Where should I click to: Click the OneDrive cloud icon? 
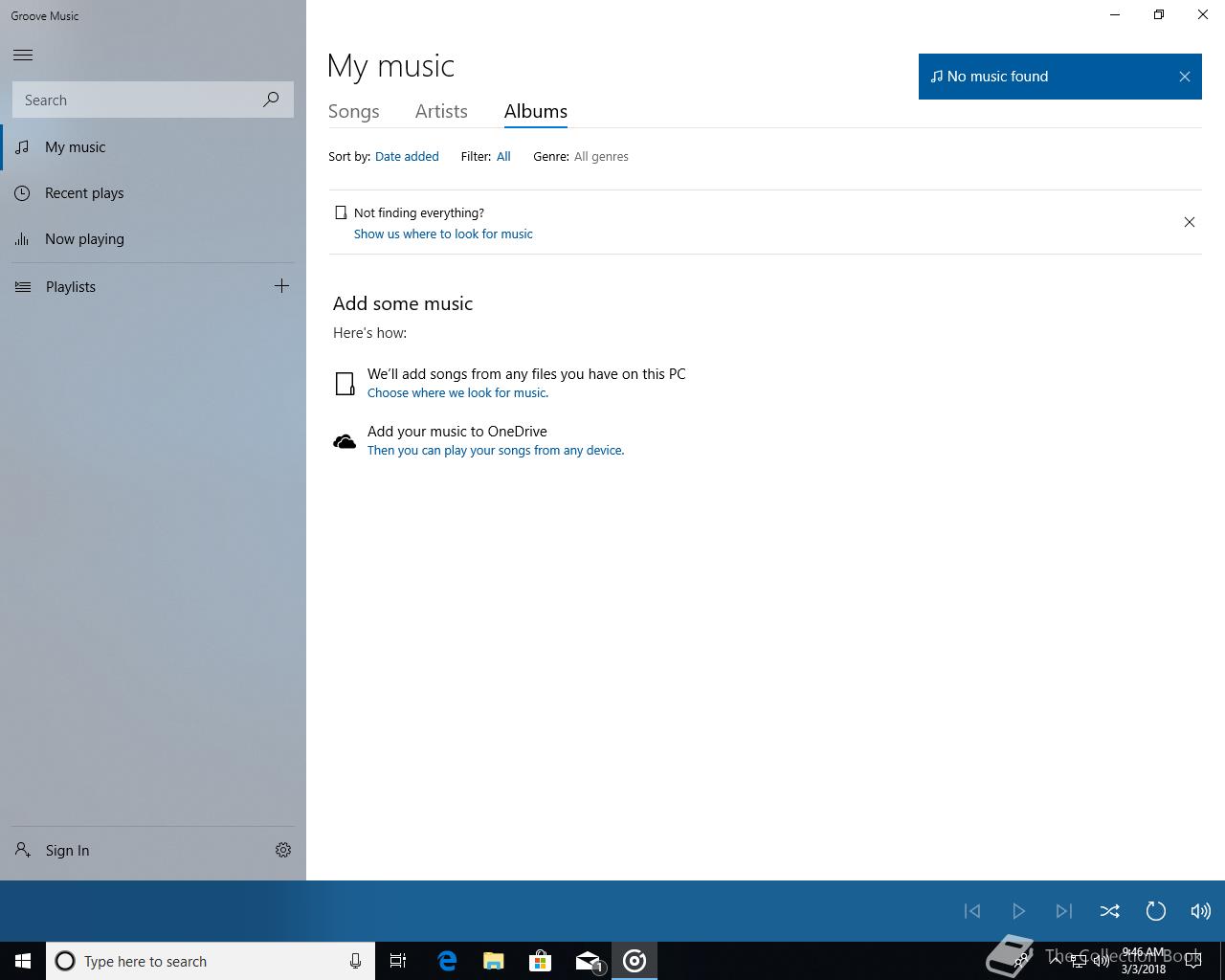pyautogui.click(x=345, y=441)
